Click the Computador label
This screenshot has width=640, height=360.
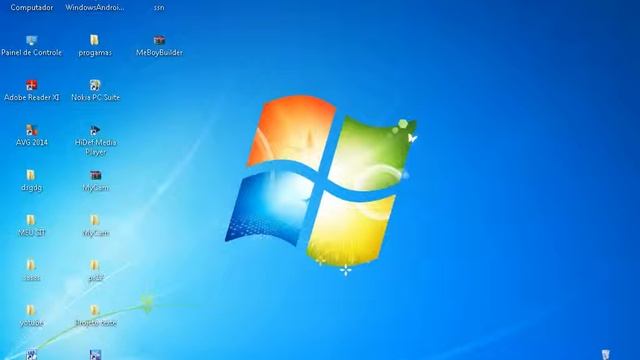coord(32,7)
